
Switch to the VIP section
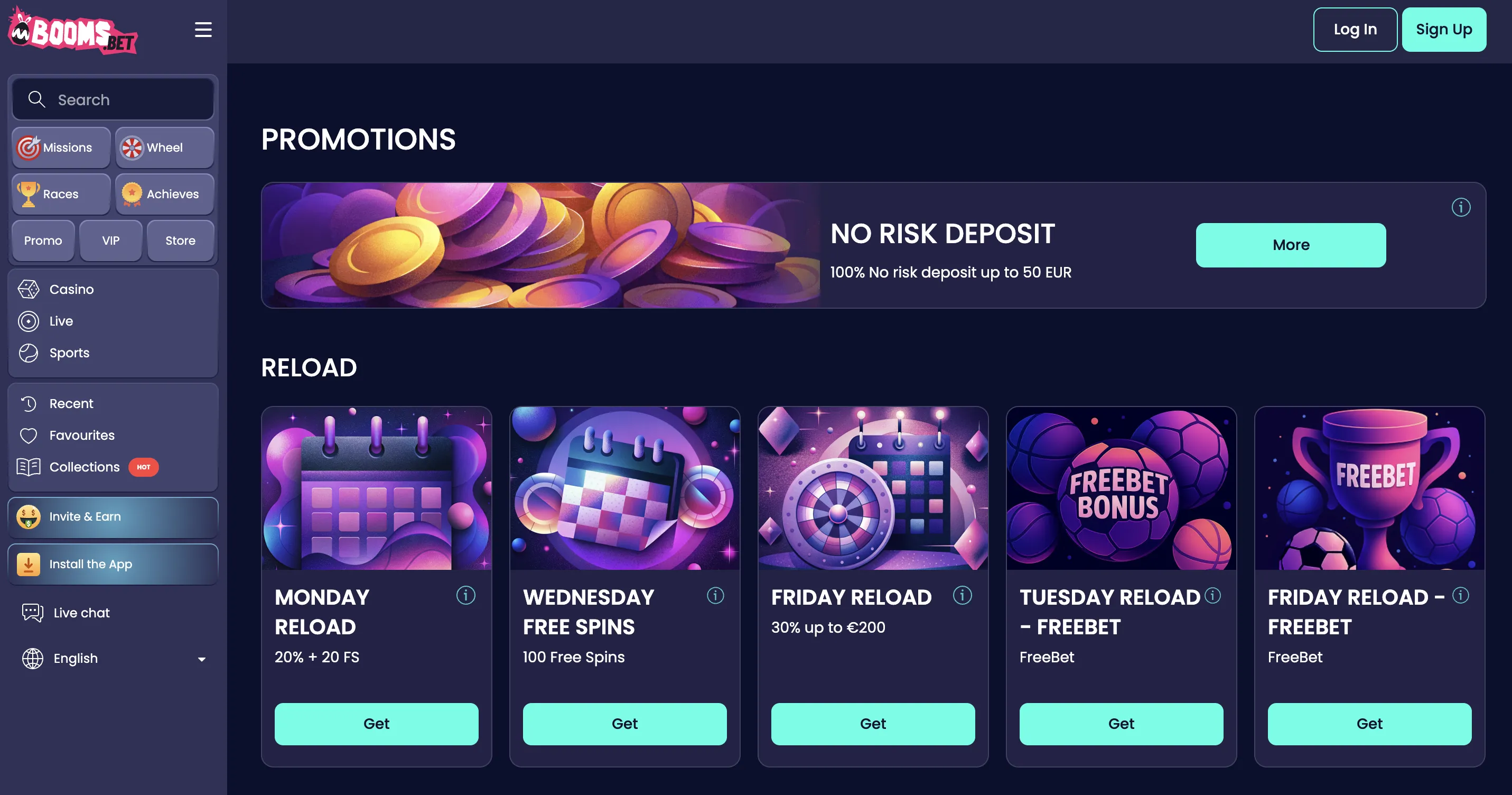(110, 240)
